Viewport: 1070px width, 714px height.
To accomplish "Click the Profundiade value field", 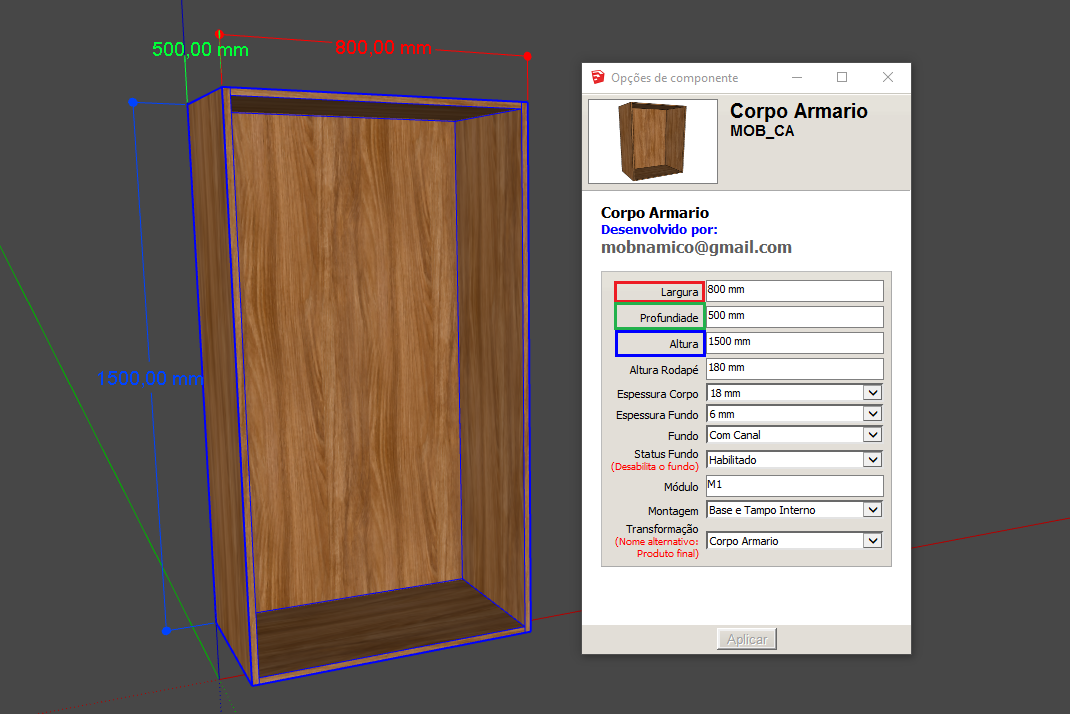I will point(794,317).
